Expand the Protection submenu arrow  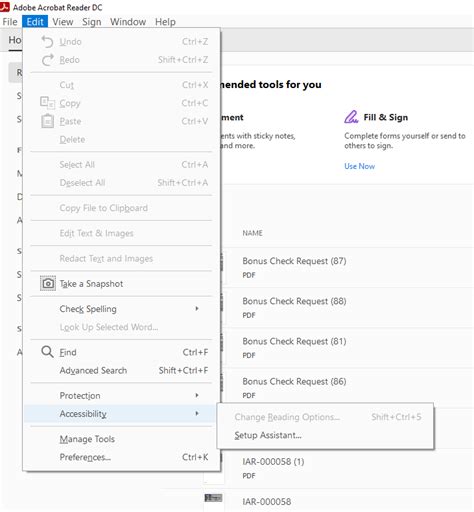197,395
